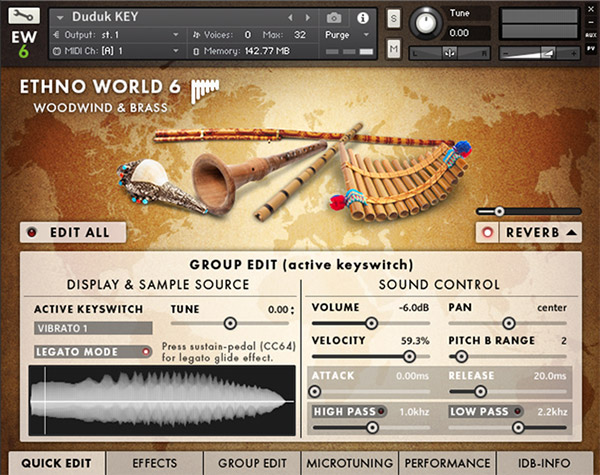
Task: Solo the instrument with S button
Action: (x=394, y=18)
